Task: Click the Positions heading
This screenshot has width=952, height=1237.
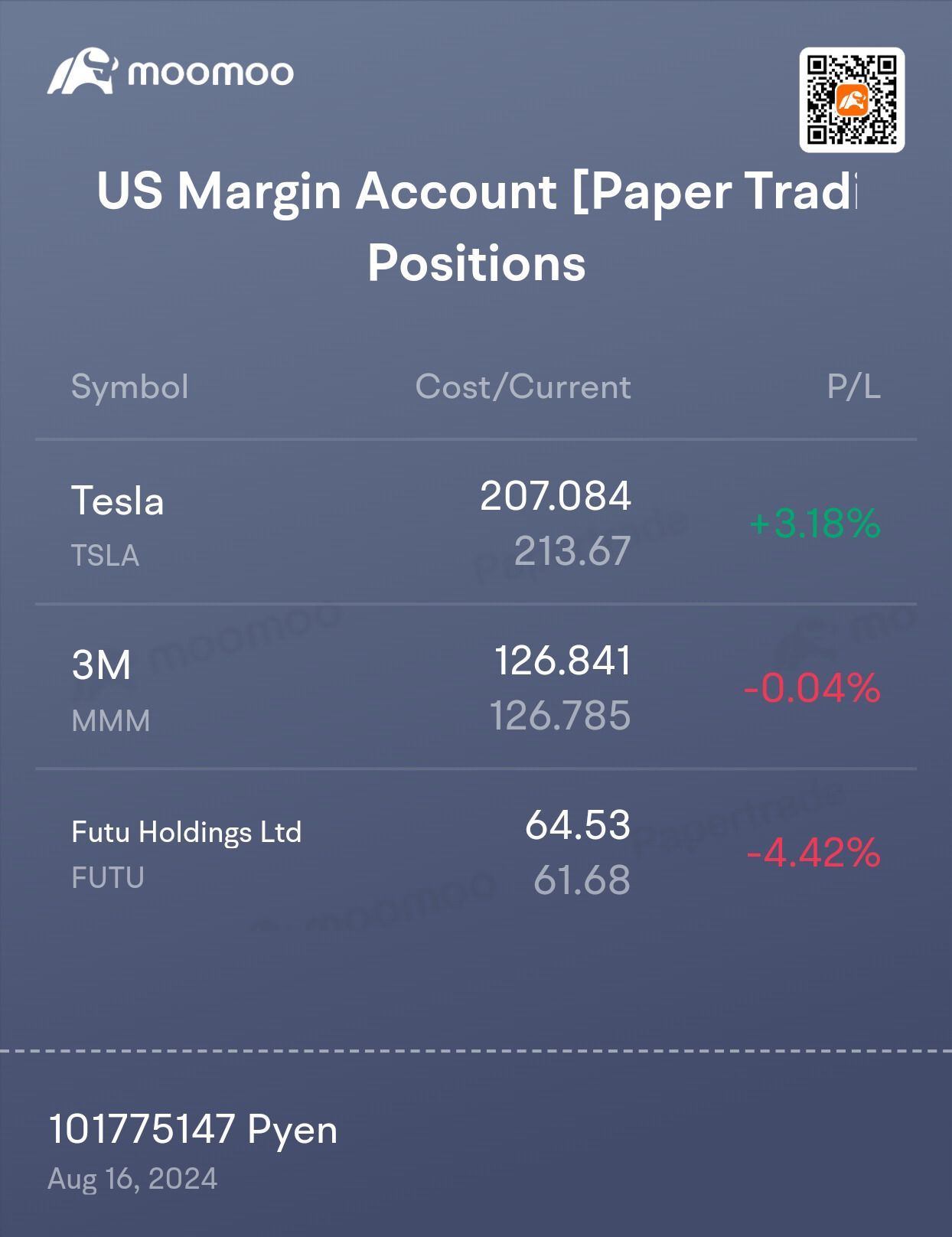Action: [476, 263]
